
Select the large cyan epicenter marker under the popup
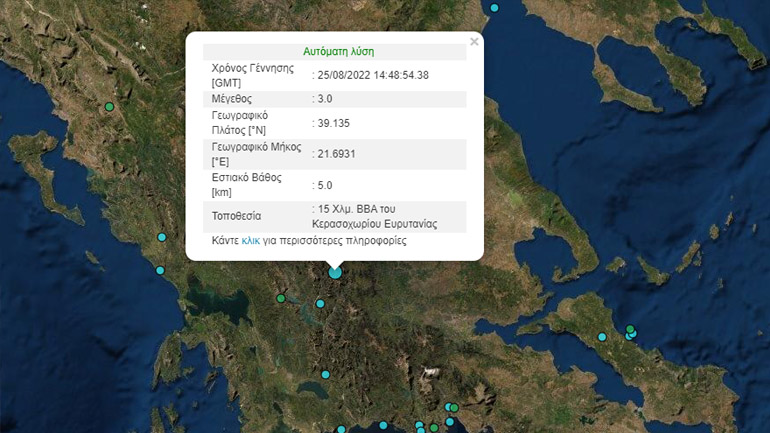click(335, 272)
